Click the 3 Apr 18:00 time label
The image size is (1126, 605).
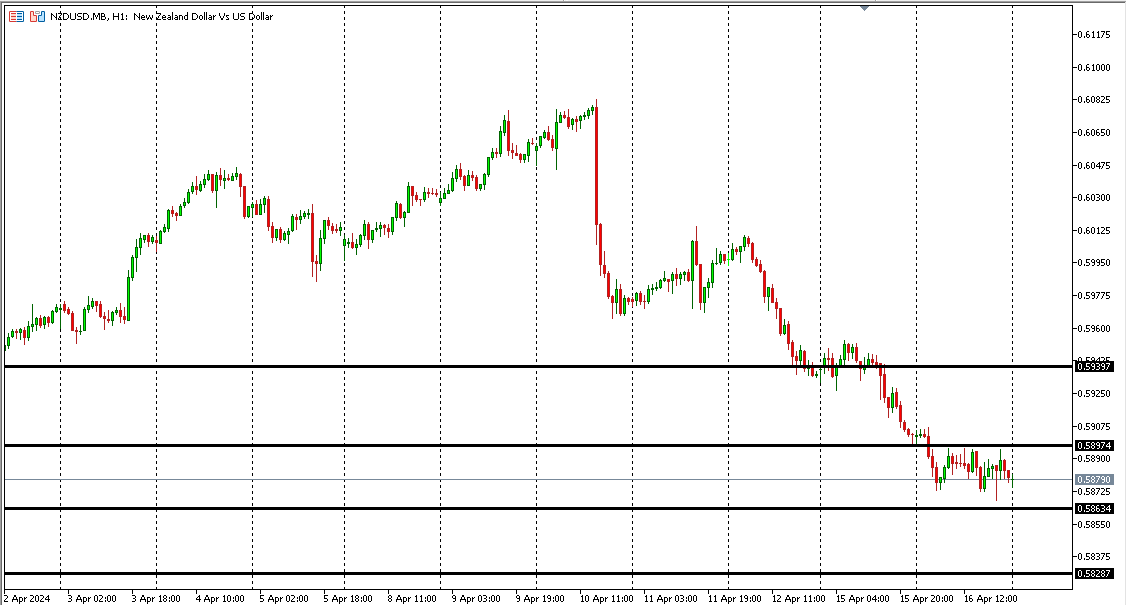click(x=156, y=598)
